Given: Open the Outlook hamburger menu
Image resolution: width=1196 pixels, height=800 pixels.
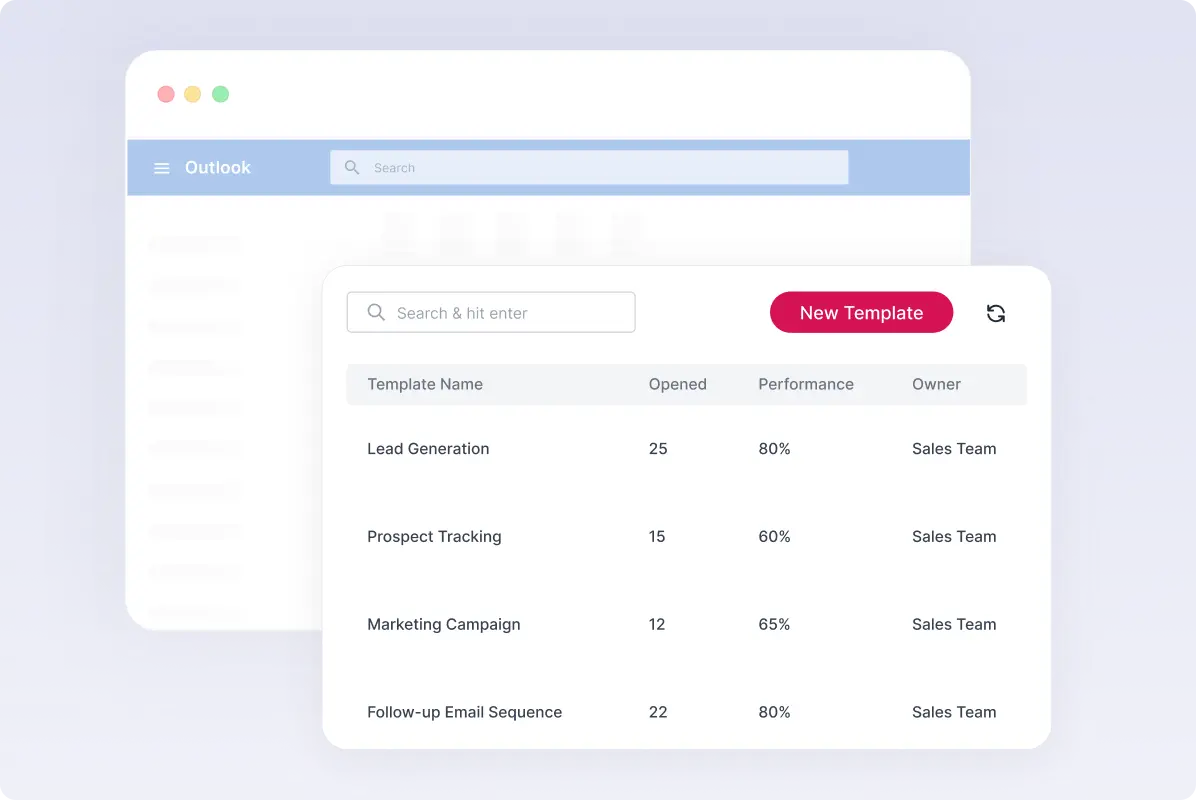Looking at the screenshot, I should click(161, 168).
